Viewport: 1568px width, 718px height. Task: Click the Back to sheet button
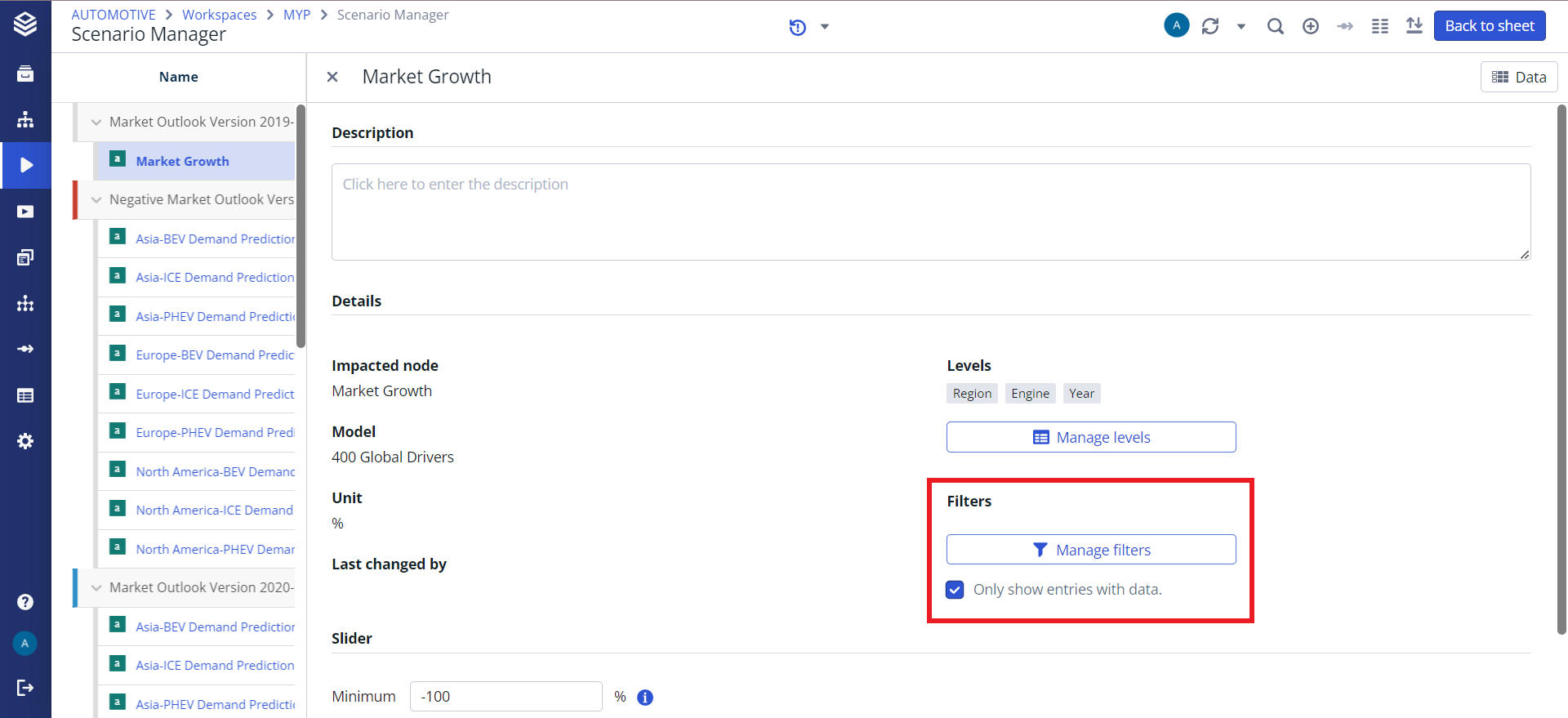click(x=1489, y=26)
